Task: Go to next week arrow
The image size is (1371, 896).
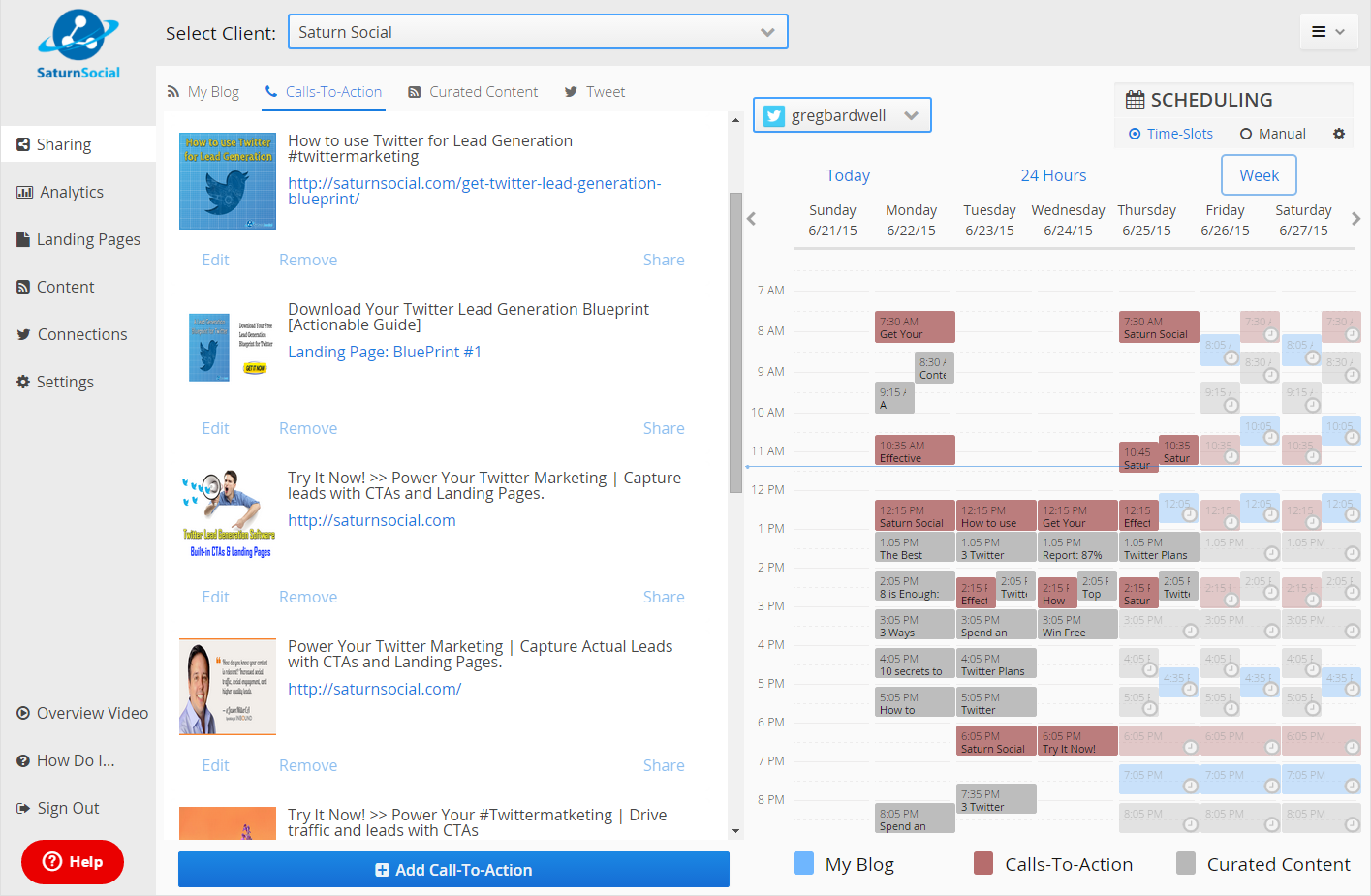Action: point(1355,219)
